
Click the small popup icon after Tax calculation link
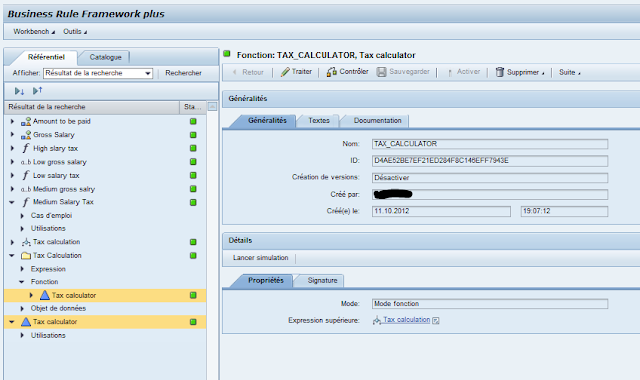436,320
